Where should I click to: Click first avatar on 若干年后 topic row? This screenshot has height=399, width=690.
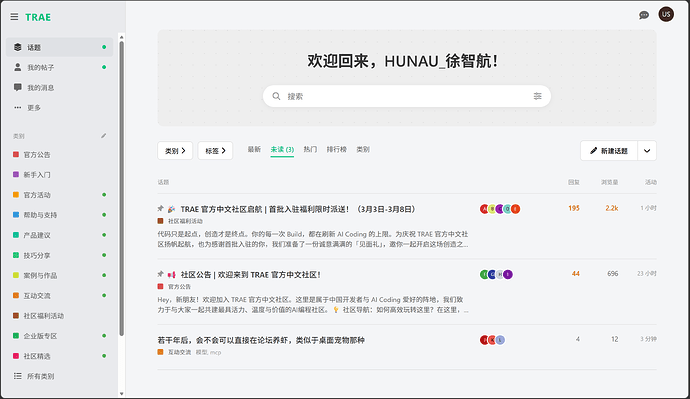pos(484,340)
